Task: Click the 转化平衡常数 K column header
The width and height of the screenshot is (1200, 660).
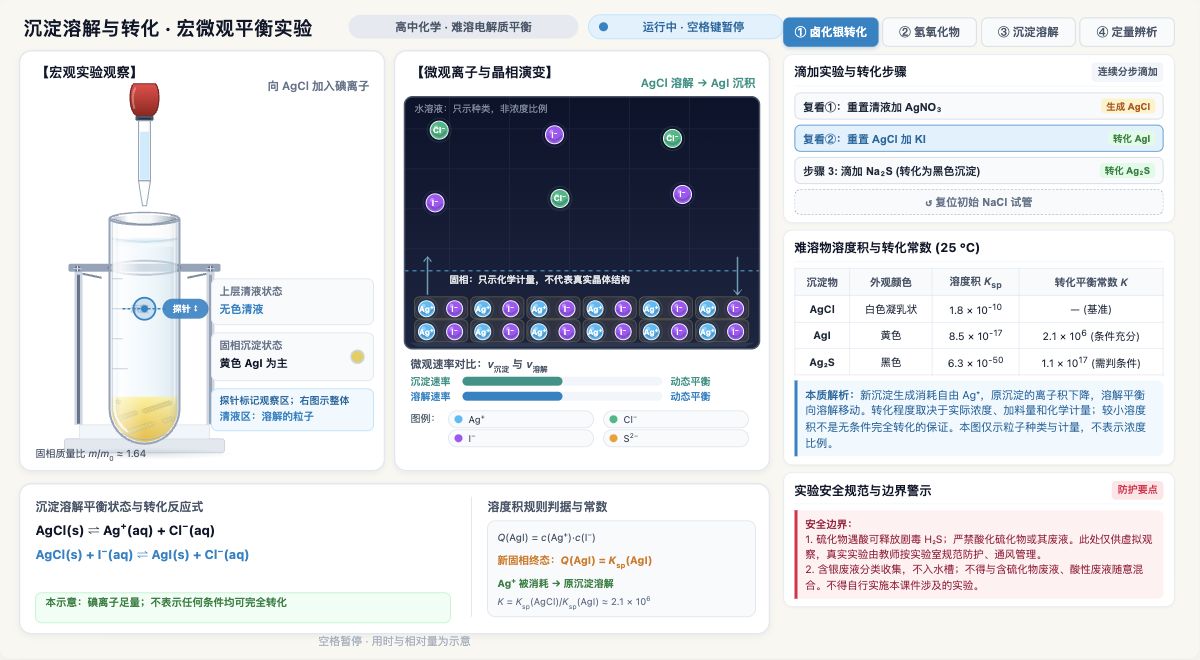Action: (x=1091, y=282)
